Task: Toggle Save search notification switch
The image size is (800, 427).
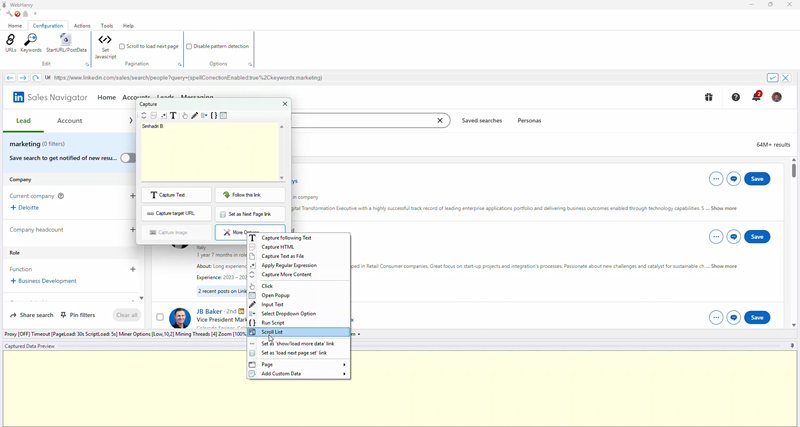Action: [128, 158]
